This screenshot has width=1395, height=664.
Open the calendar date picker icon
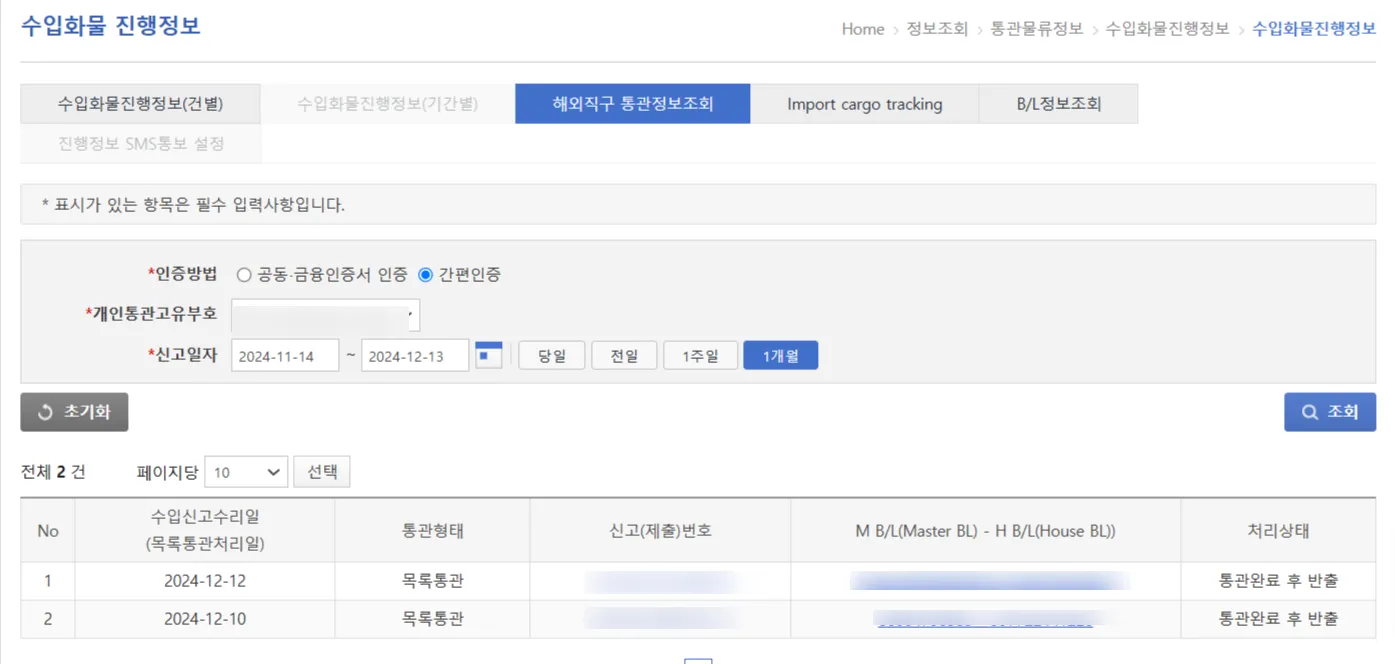489,354
